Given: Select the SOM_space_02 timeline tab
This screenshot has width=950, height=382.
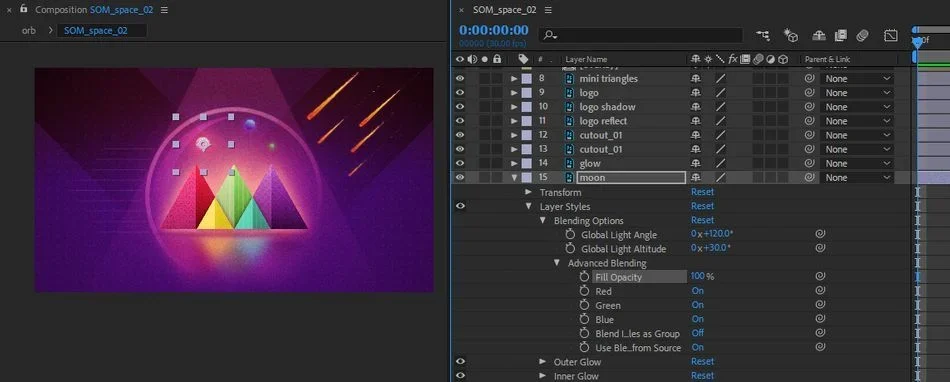Looking at the screenshot, I should (504, 10).
